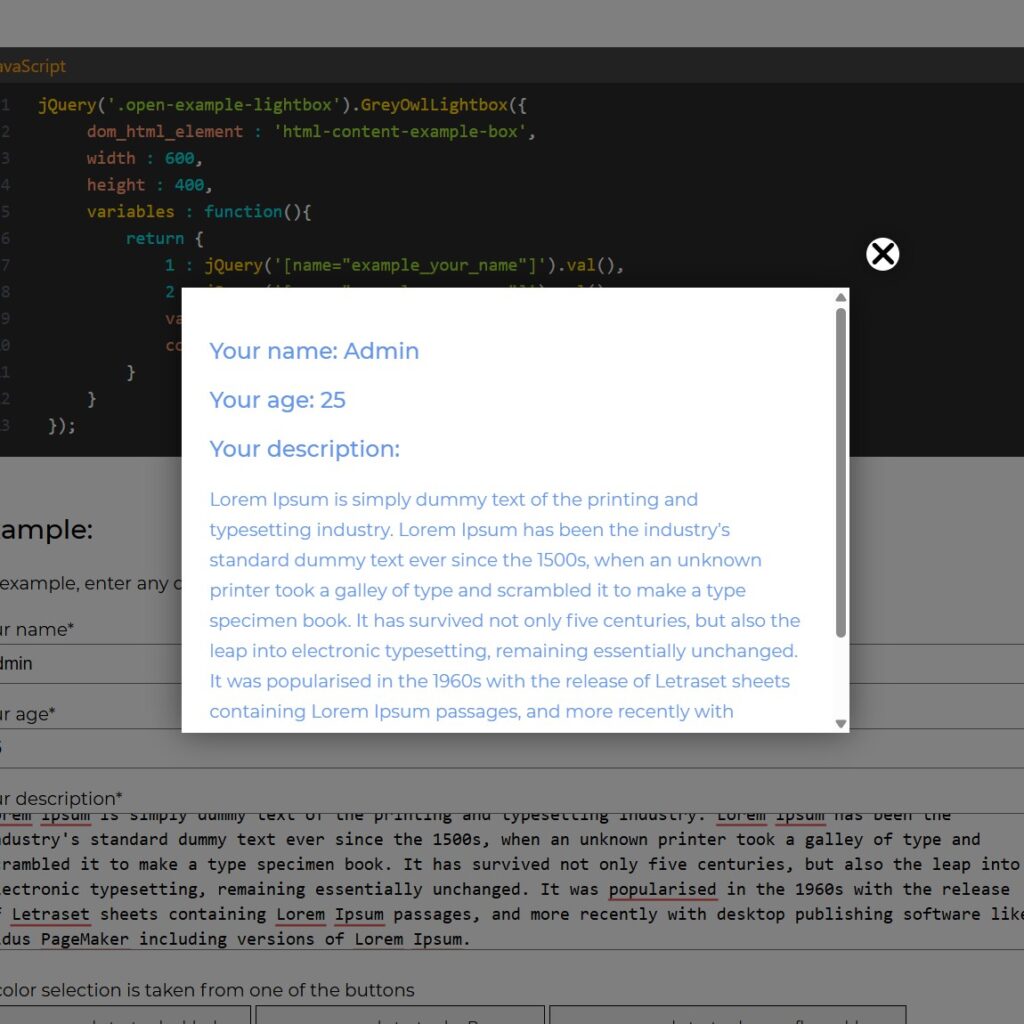Screen dimensions: 1024x1024
Task: Click the closing '});' code line
Action: [x=62, y=426]
